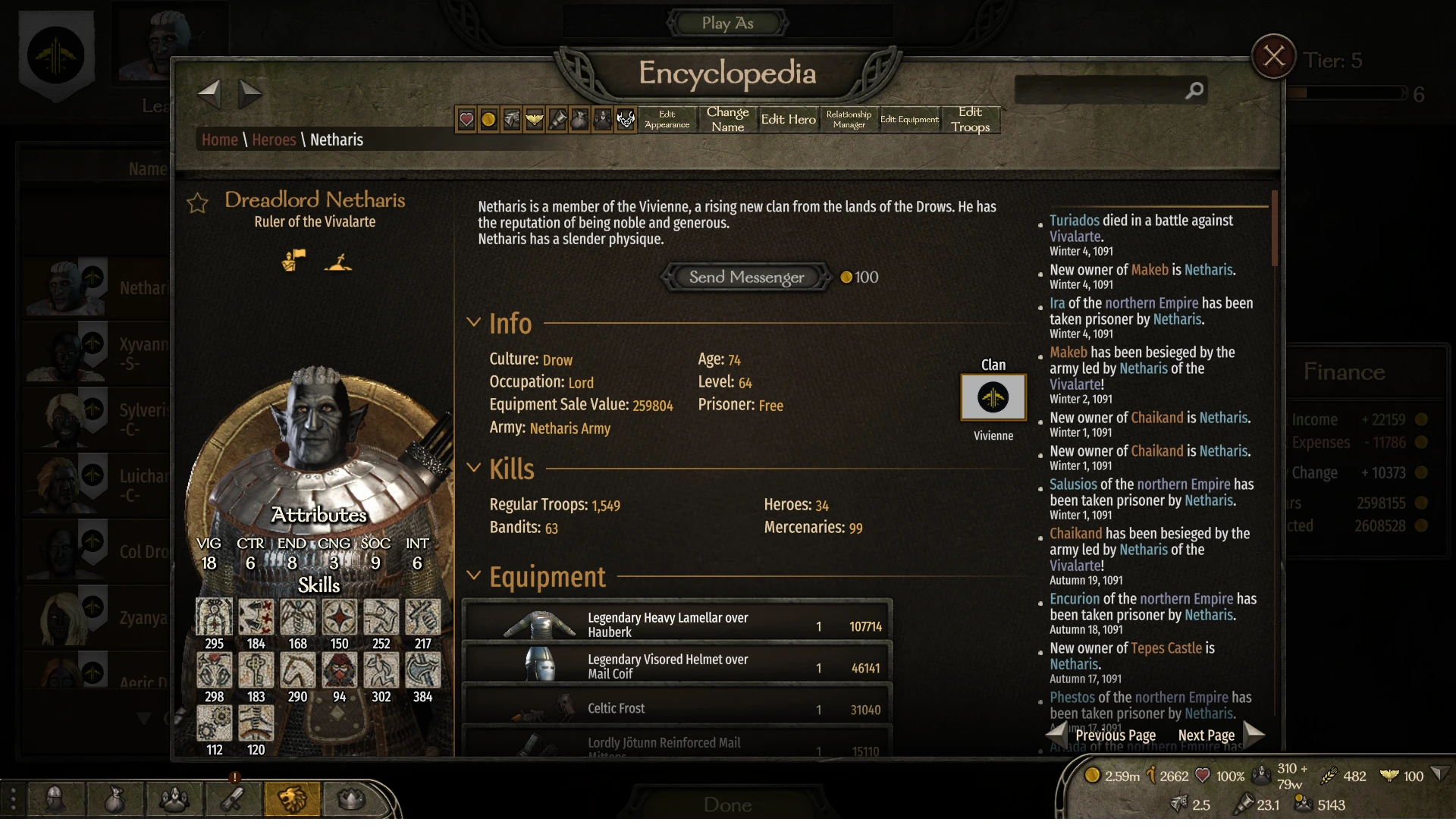Click the Edit Troops button

[971, 120]
